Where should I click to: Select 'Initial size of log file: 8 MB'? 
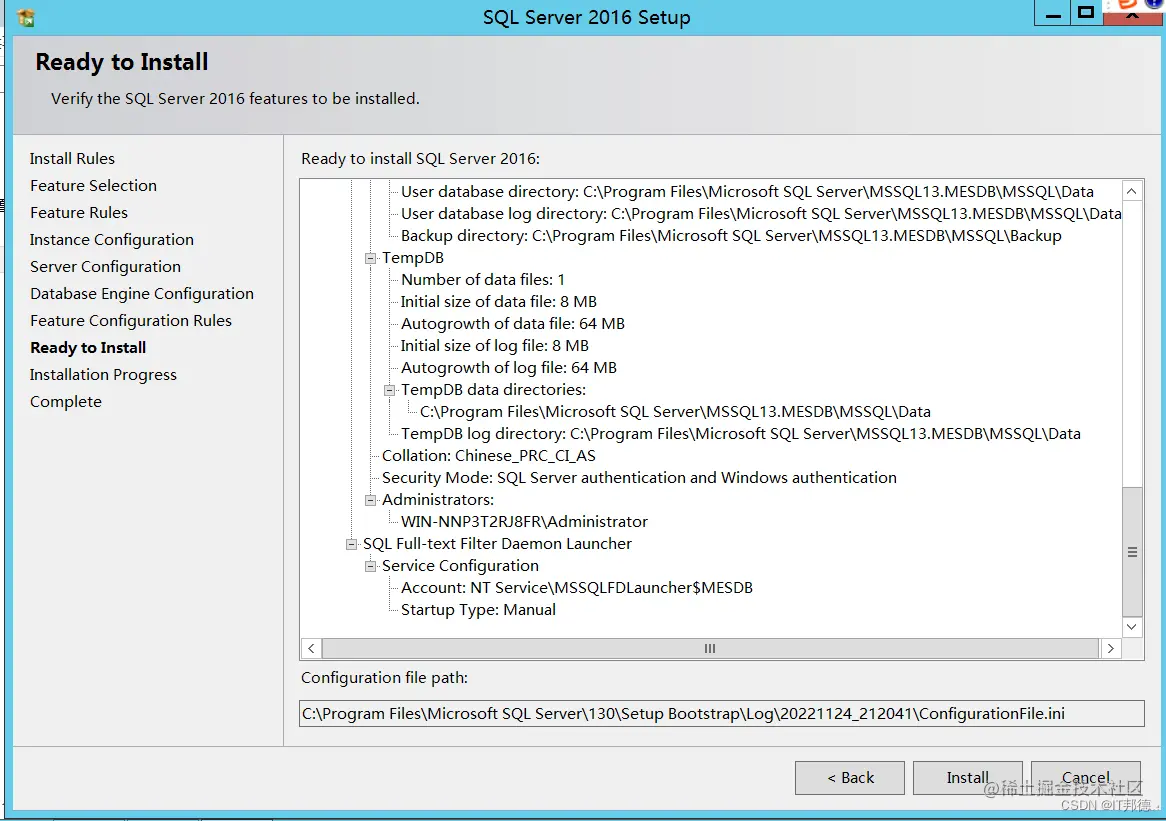(x=495, y=346)
